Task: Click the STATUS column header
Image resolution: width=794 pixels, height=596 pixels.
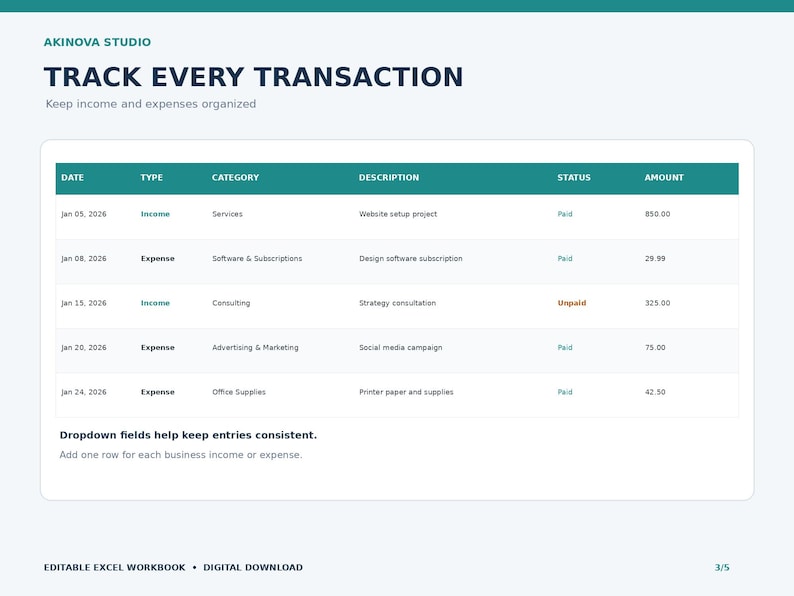Action: (x=574, y=178)
